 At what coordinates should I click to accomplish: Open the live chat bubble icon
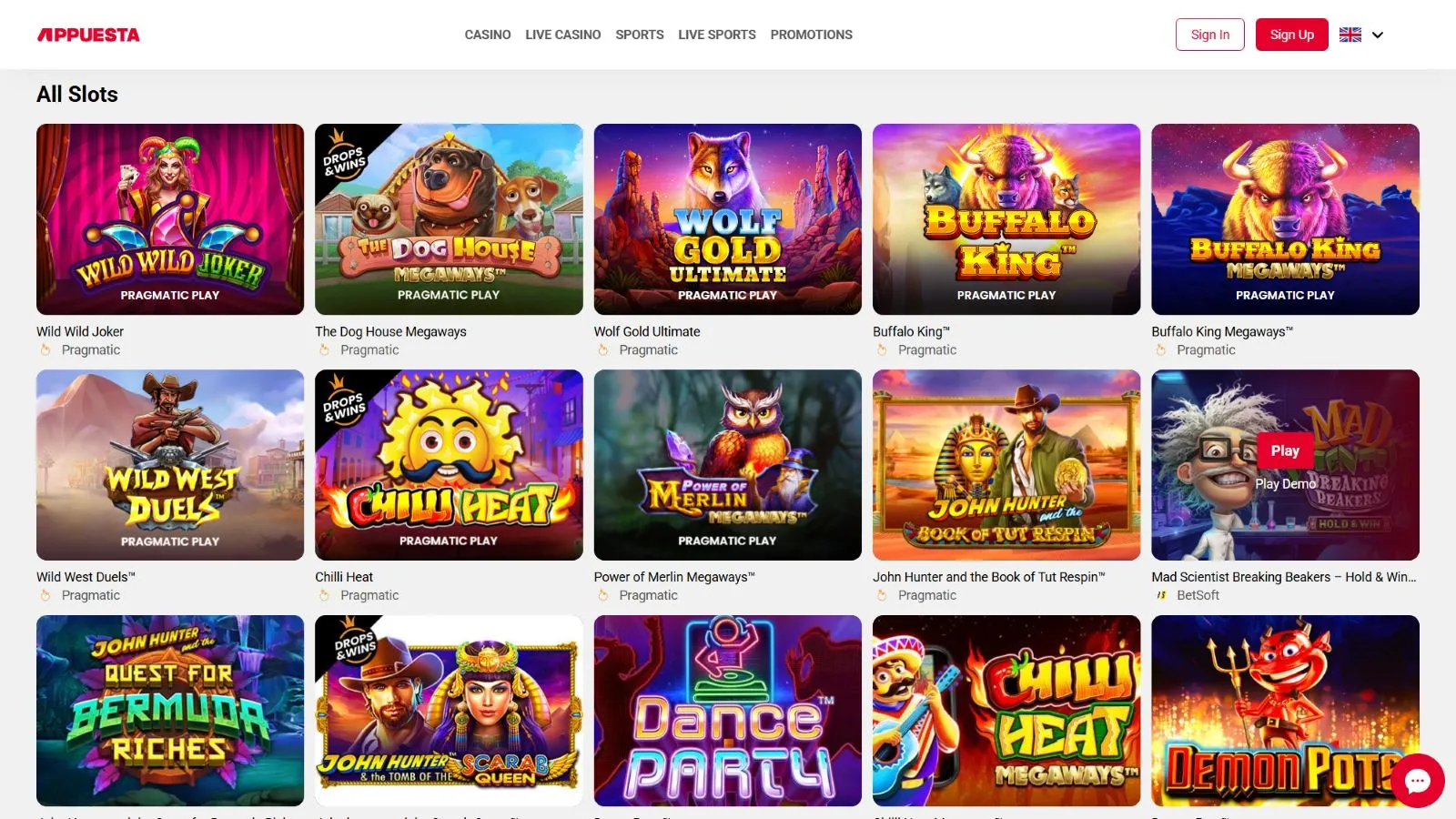click(1417, 780)
